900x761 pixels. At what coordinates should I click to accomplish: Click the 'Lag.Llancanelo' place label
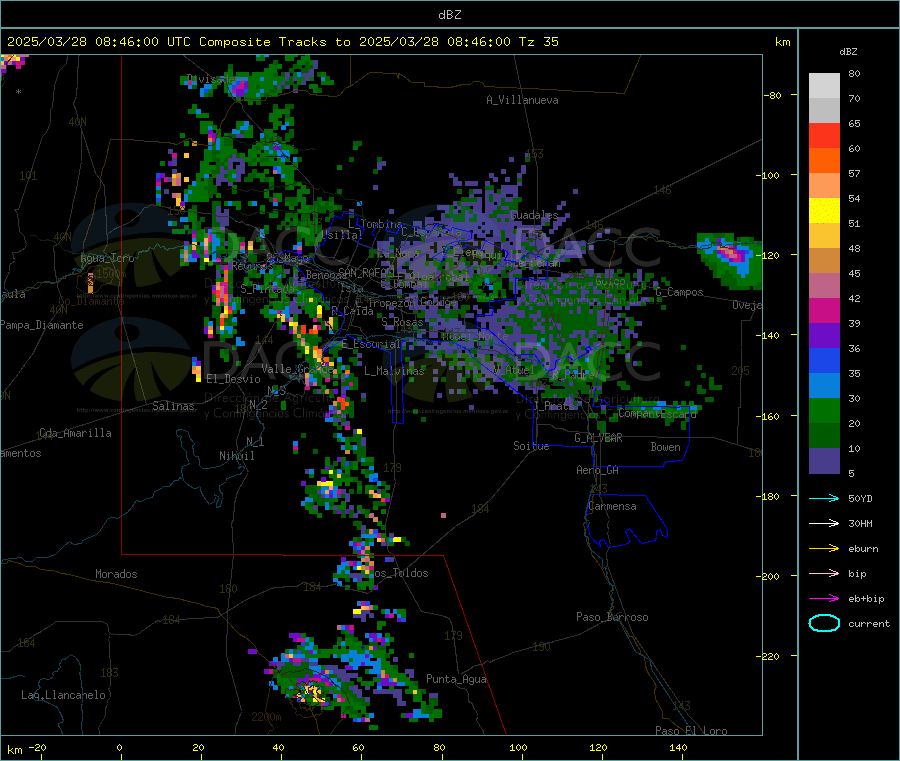tap(63, 695)
